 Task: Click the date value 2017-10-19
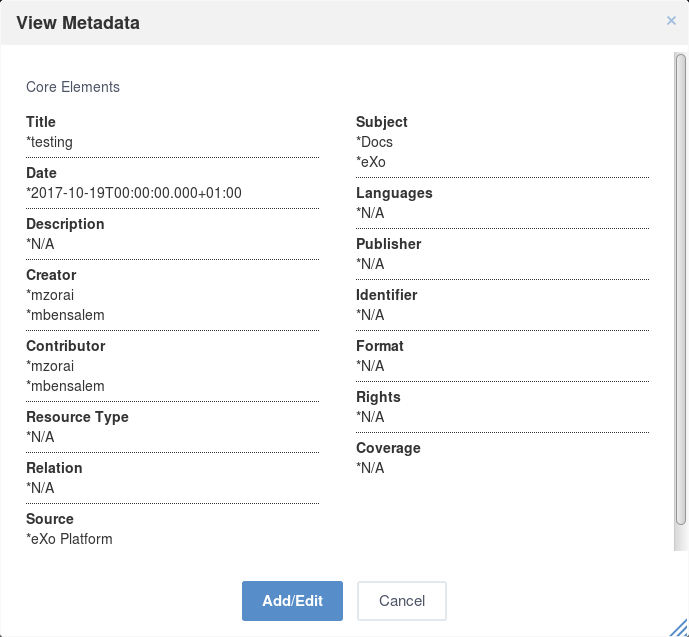pyautogui.click(x=134, y=193)
